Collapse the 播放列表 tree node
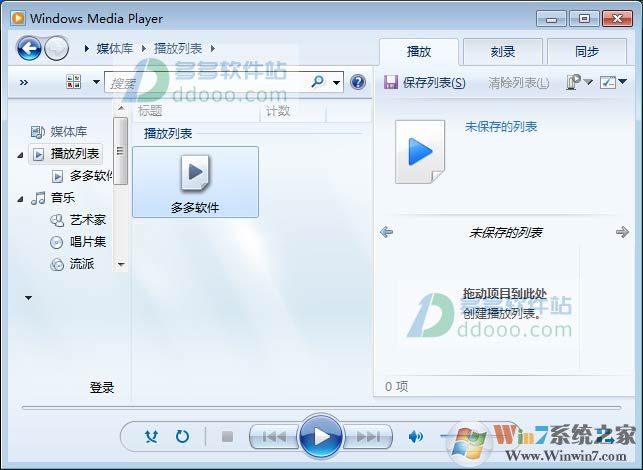 click(21, 155)
